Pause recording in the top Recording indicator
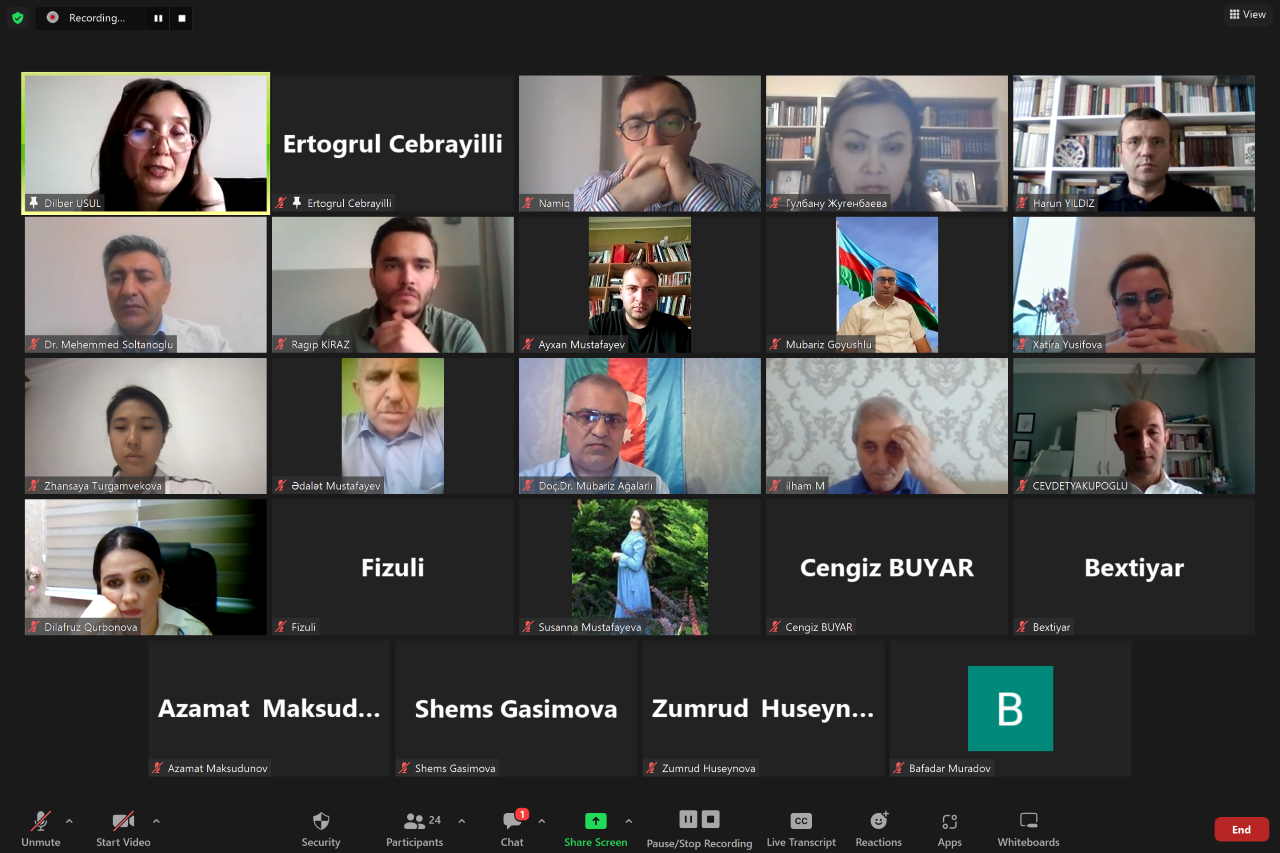Image resolution: width=1280 pixels, height=853 pixels. [158, 18]
